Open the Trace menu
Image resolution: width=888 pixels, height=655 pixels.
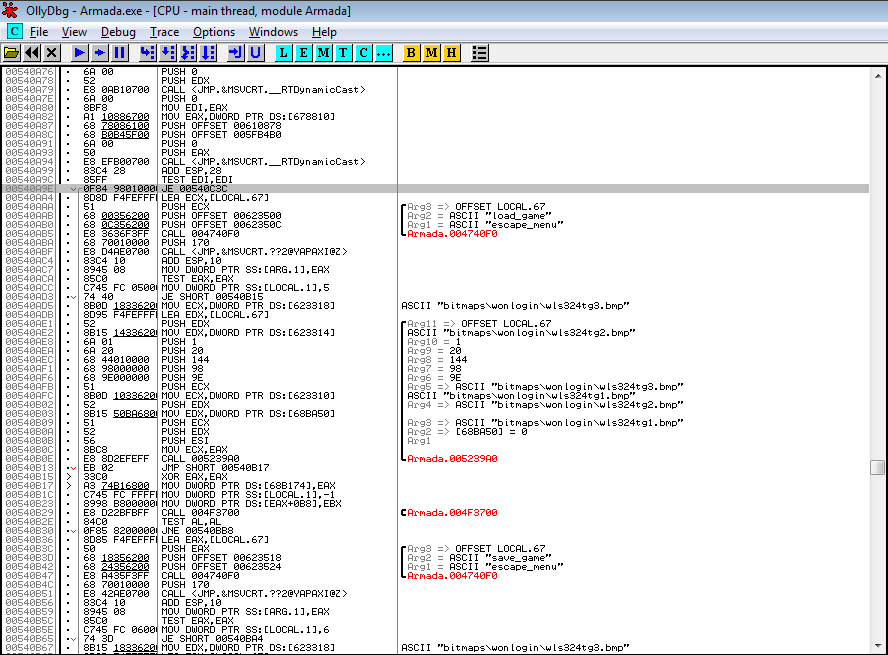click(x=164, y=32)
